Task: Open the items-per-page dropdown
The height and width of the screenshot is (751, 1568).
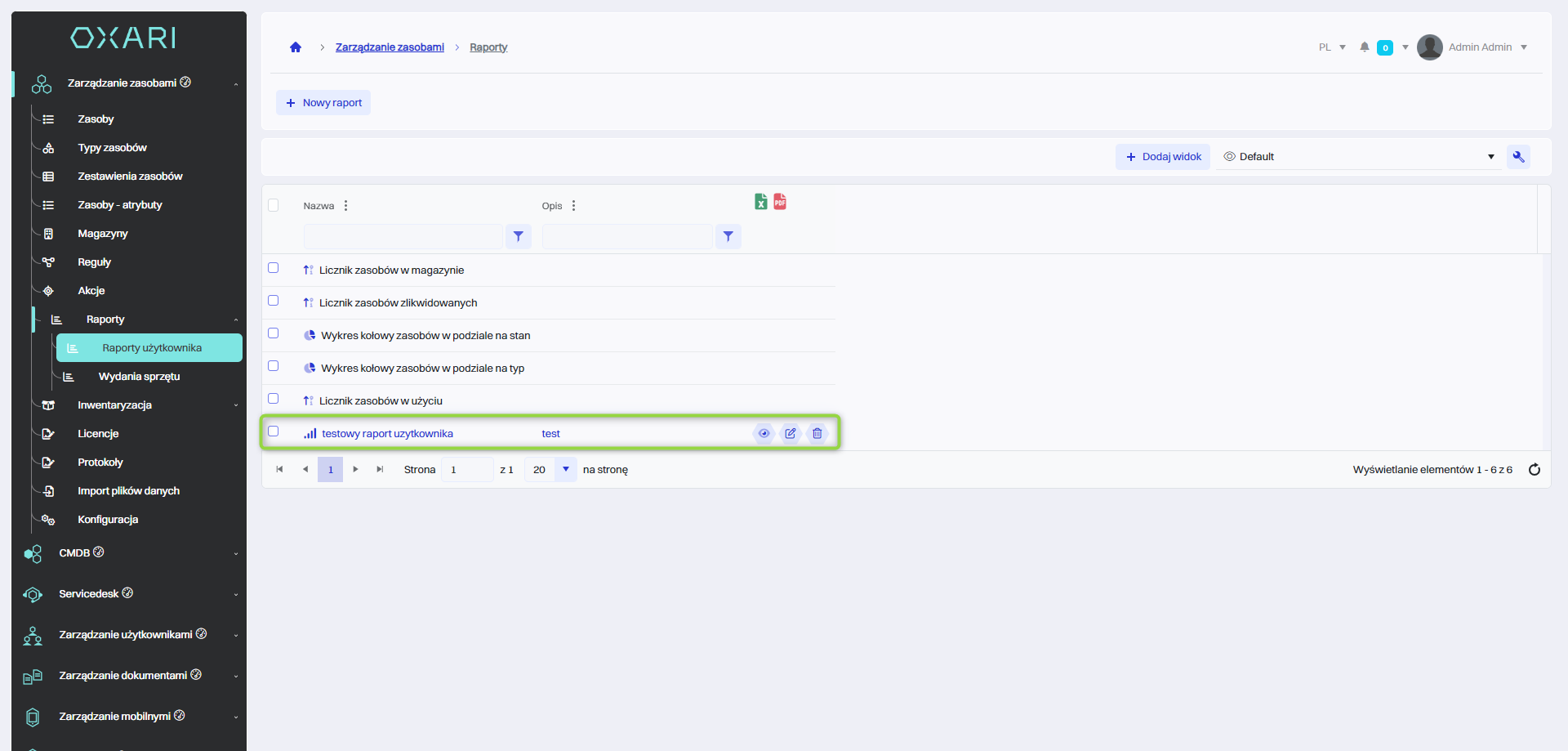Action: (565, 470)
